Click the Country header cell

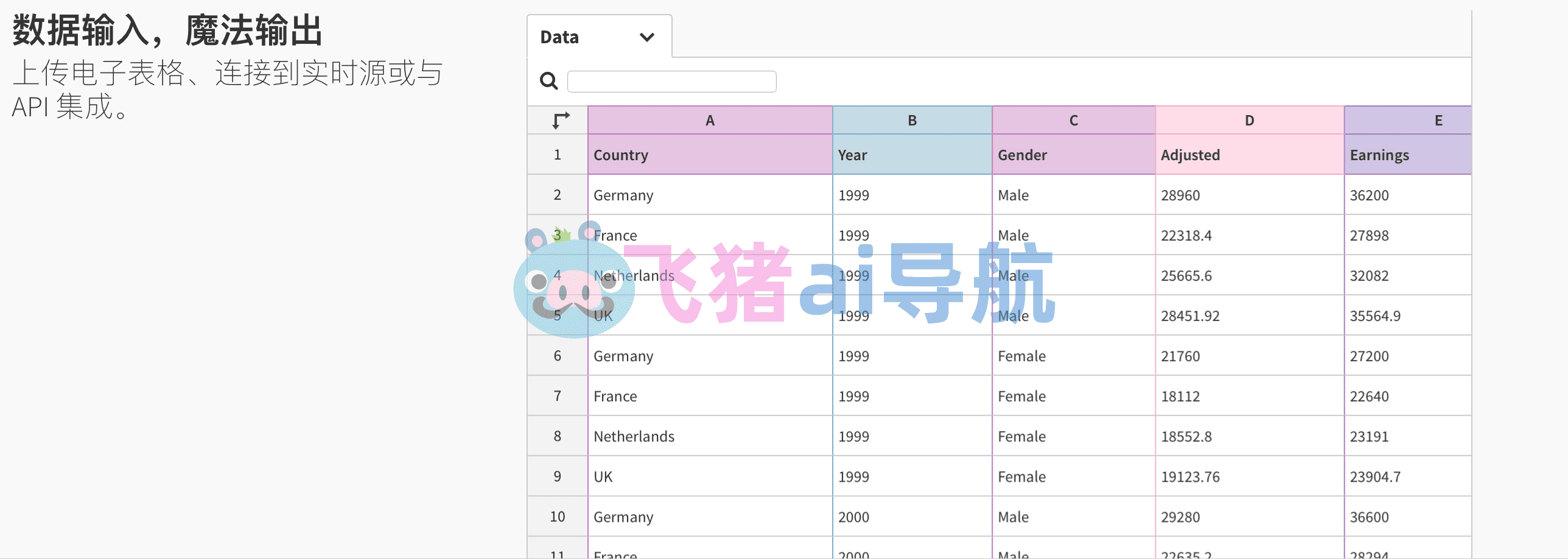[x=710, y=155]
